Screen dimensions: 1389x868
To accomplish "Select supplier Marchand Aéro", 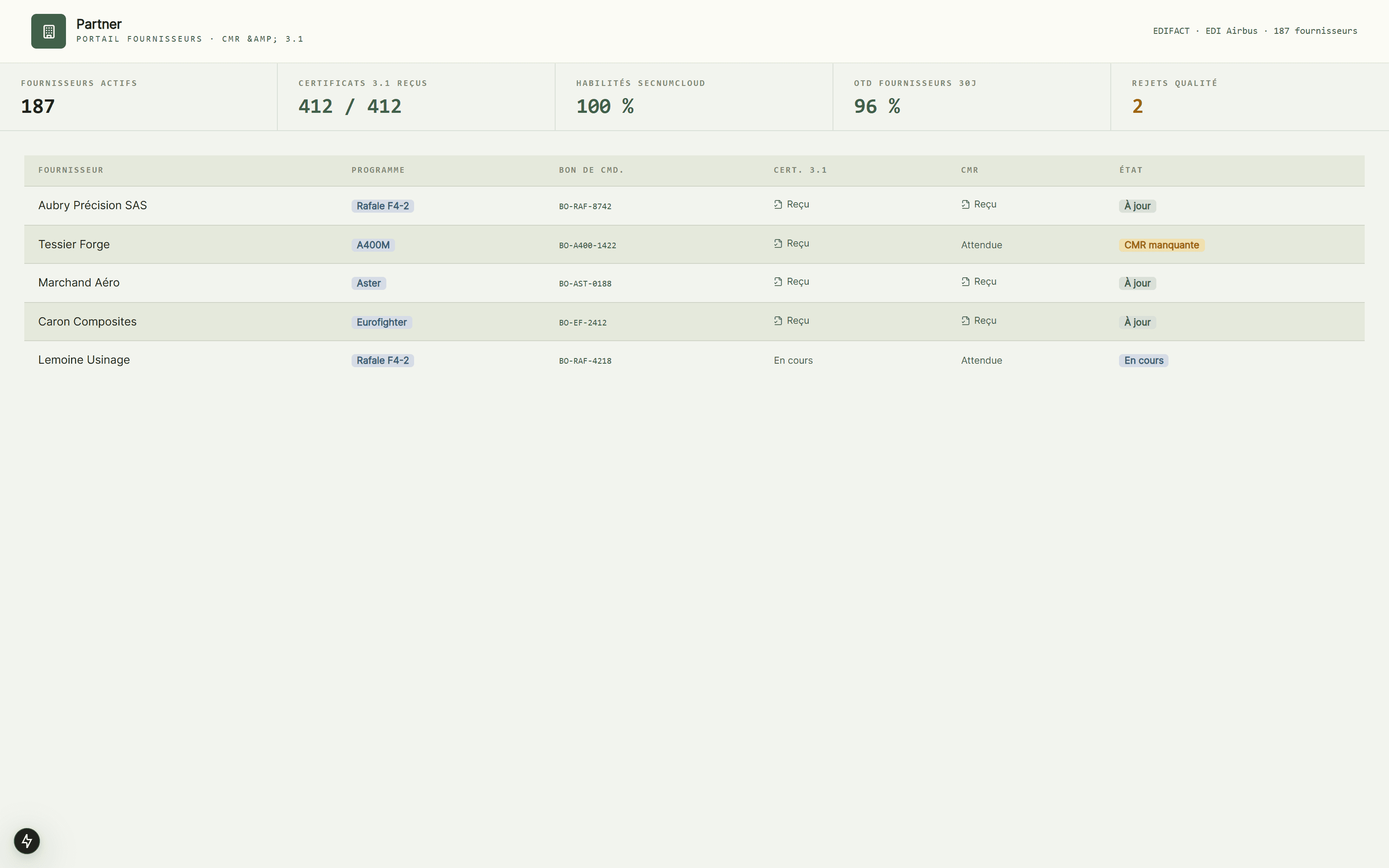I will point(79,283).
